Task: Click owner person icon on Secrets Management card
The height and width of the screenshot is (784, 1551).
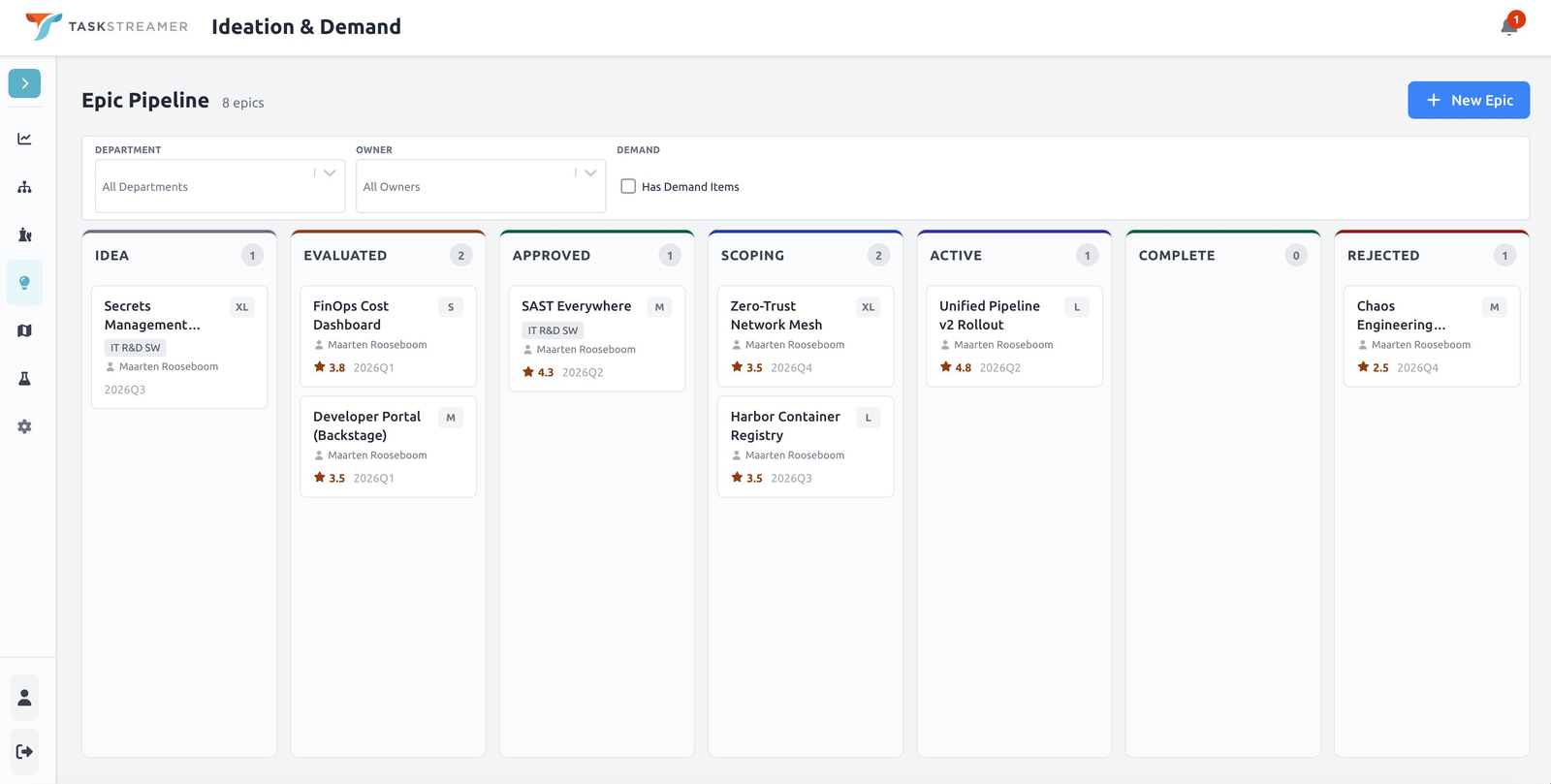Action: click(111, 367)
